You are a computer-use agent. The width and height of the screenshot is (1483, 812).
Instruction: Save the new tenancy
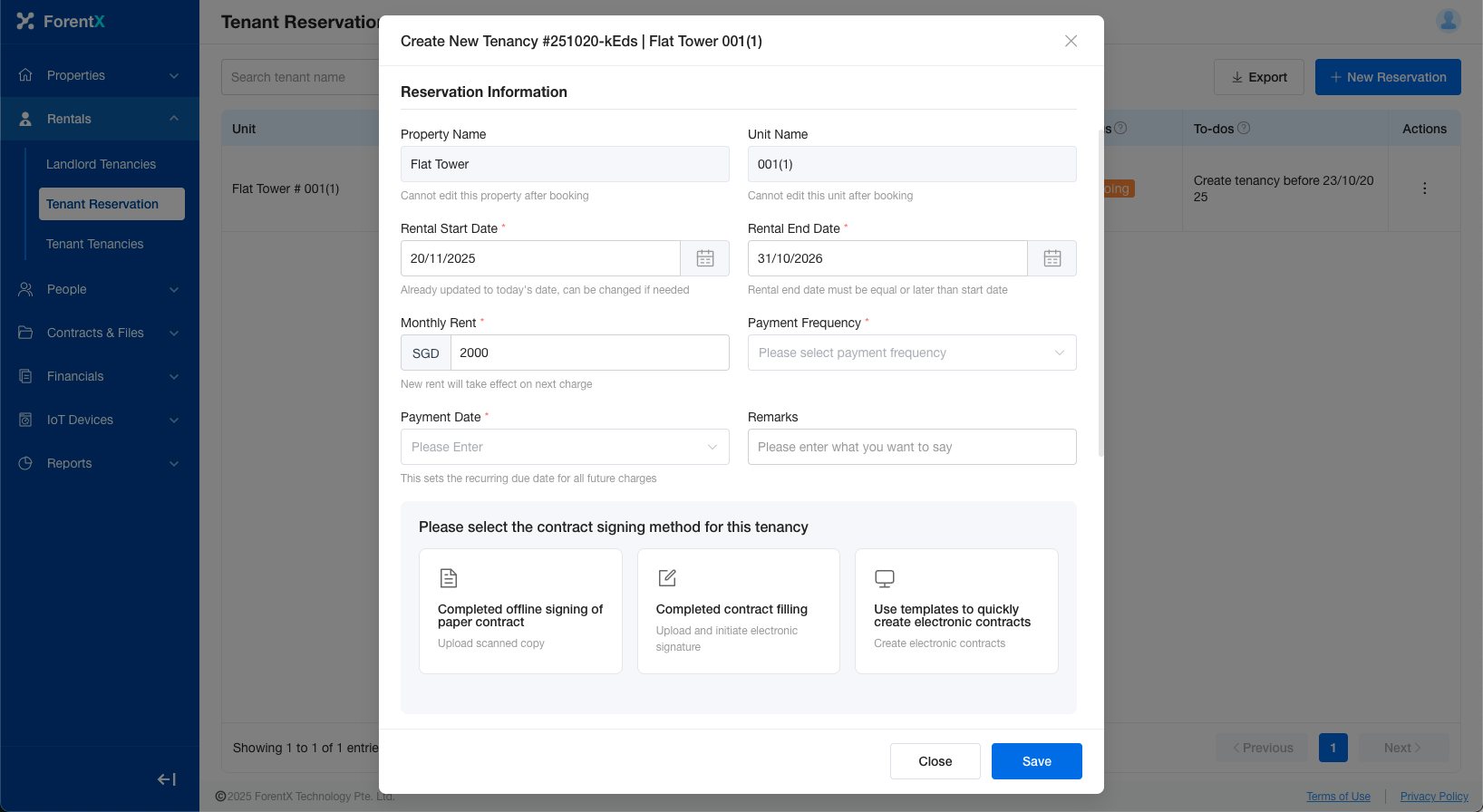click(1036, 761)
